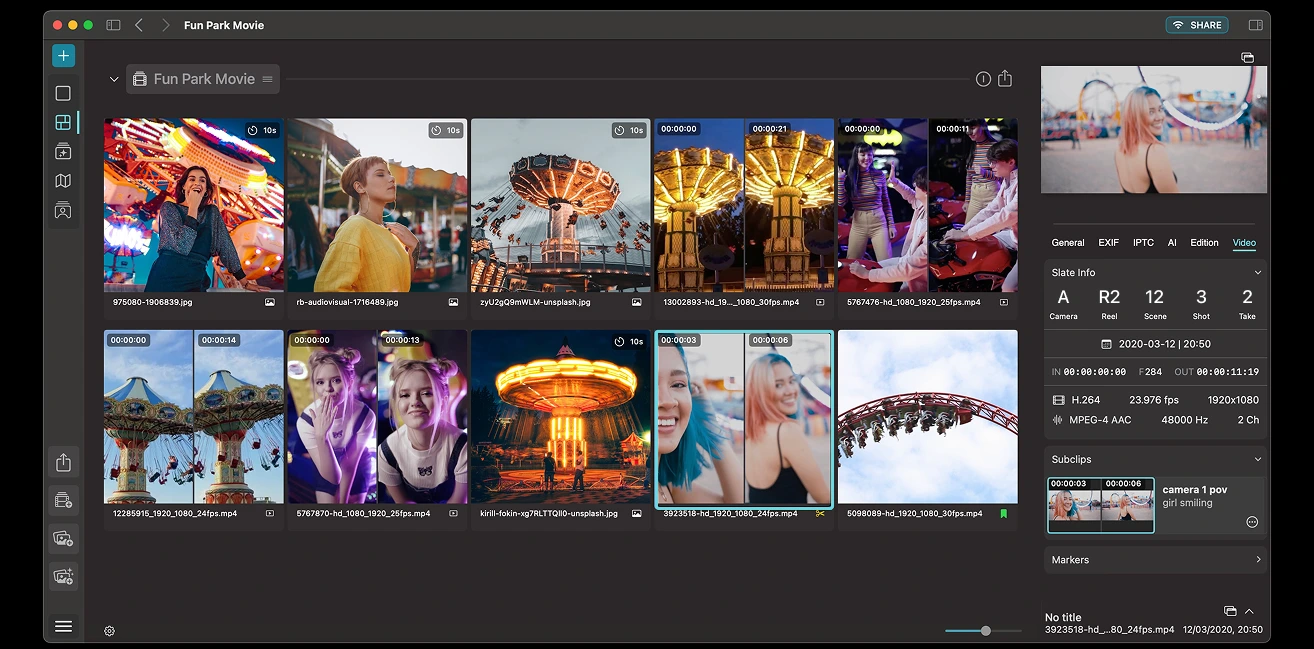
Task: Collapse the Fun Park Movie section chevron
Action: click(x=114, y=79)
